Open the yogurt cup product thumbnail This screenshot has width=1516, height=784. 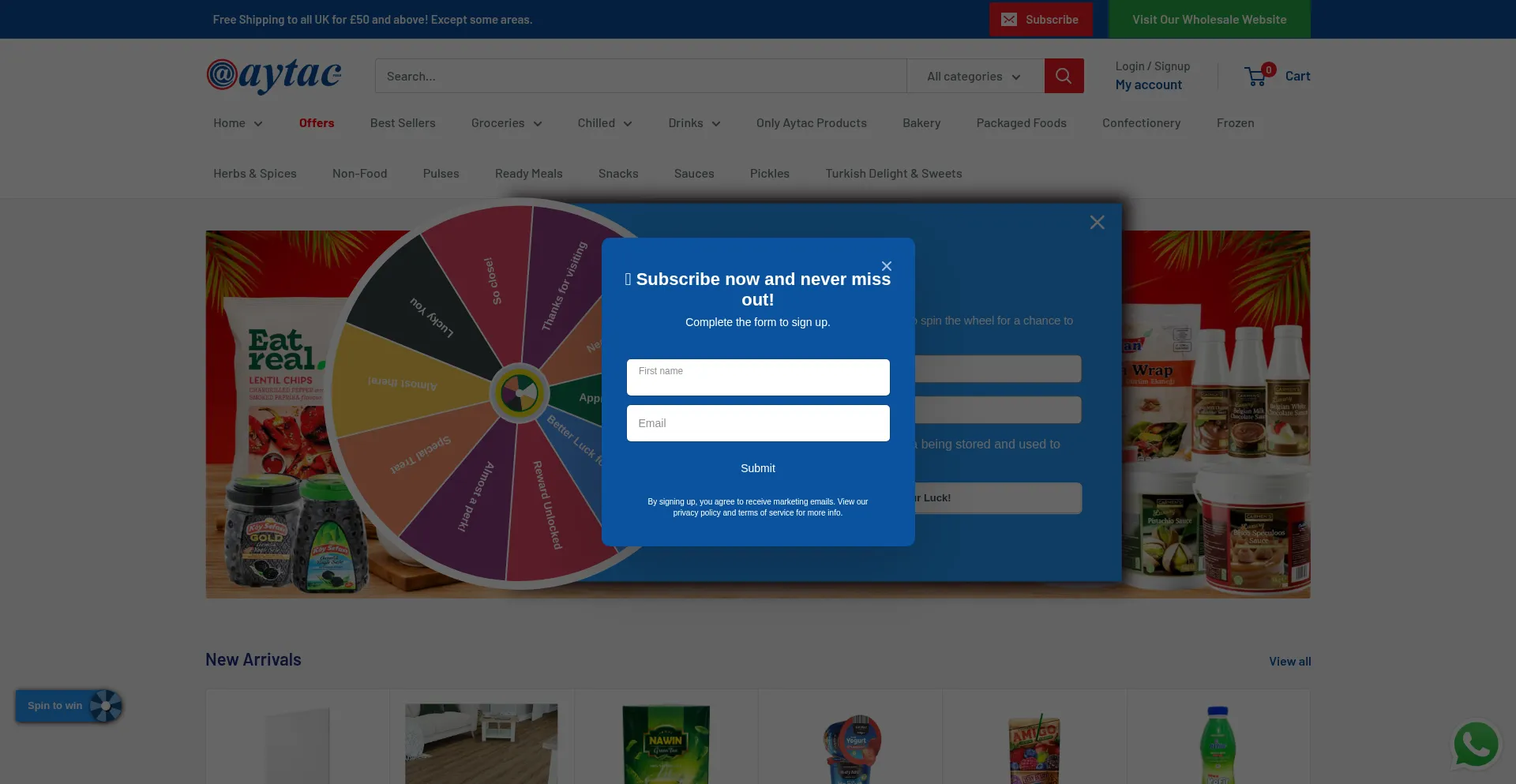point(850,748)
